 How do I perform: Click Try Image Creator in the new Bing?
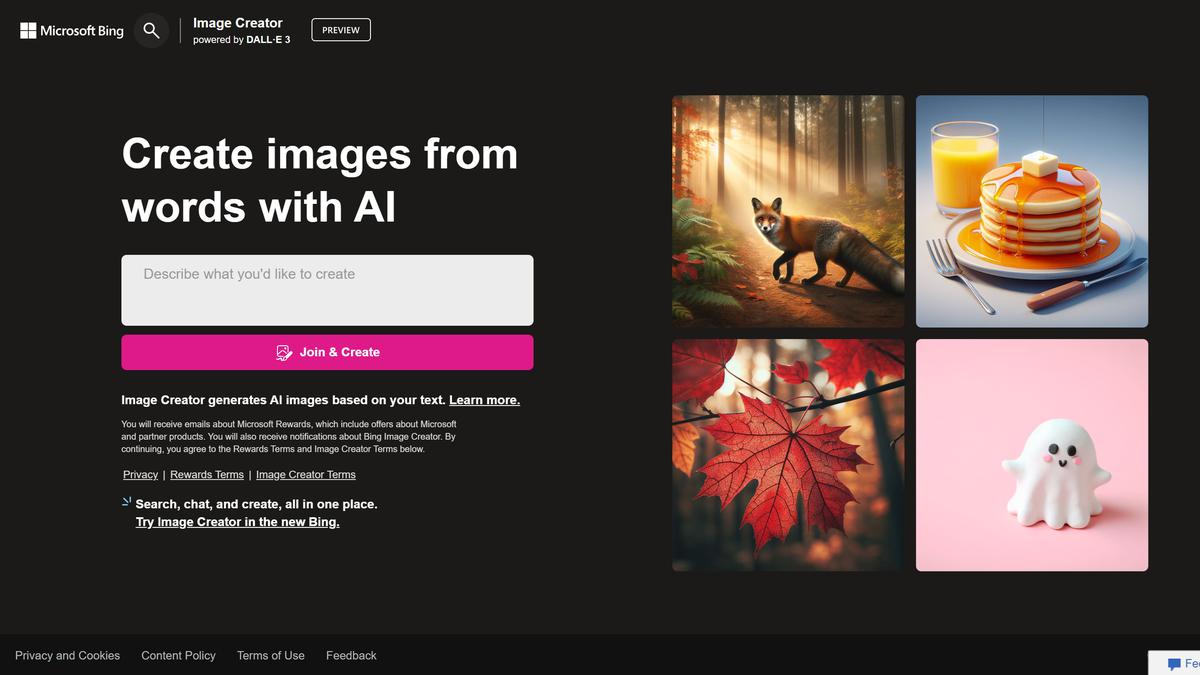237,521
